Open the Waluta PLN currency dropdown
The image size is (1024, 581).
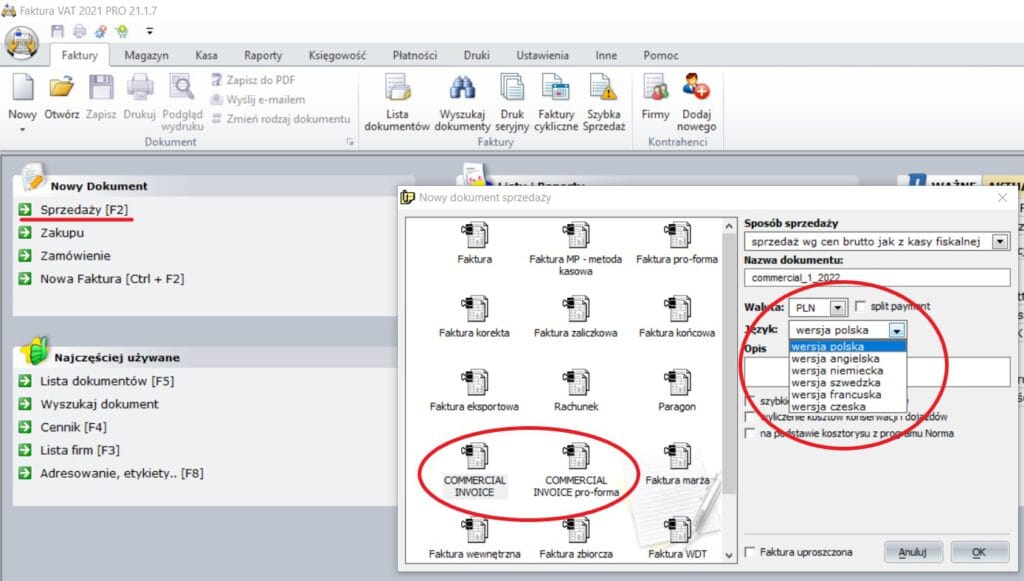838,307
